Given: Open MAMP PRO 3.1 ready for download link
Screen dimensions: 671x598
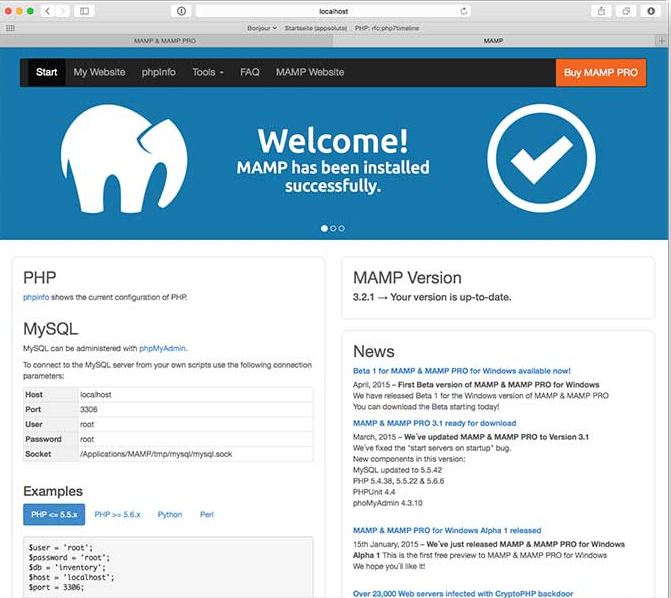Looking at the screenshot, I should point(434,423).
